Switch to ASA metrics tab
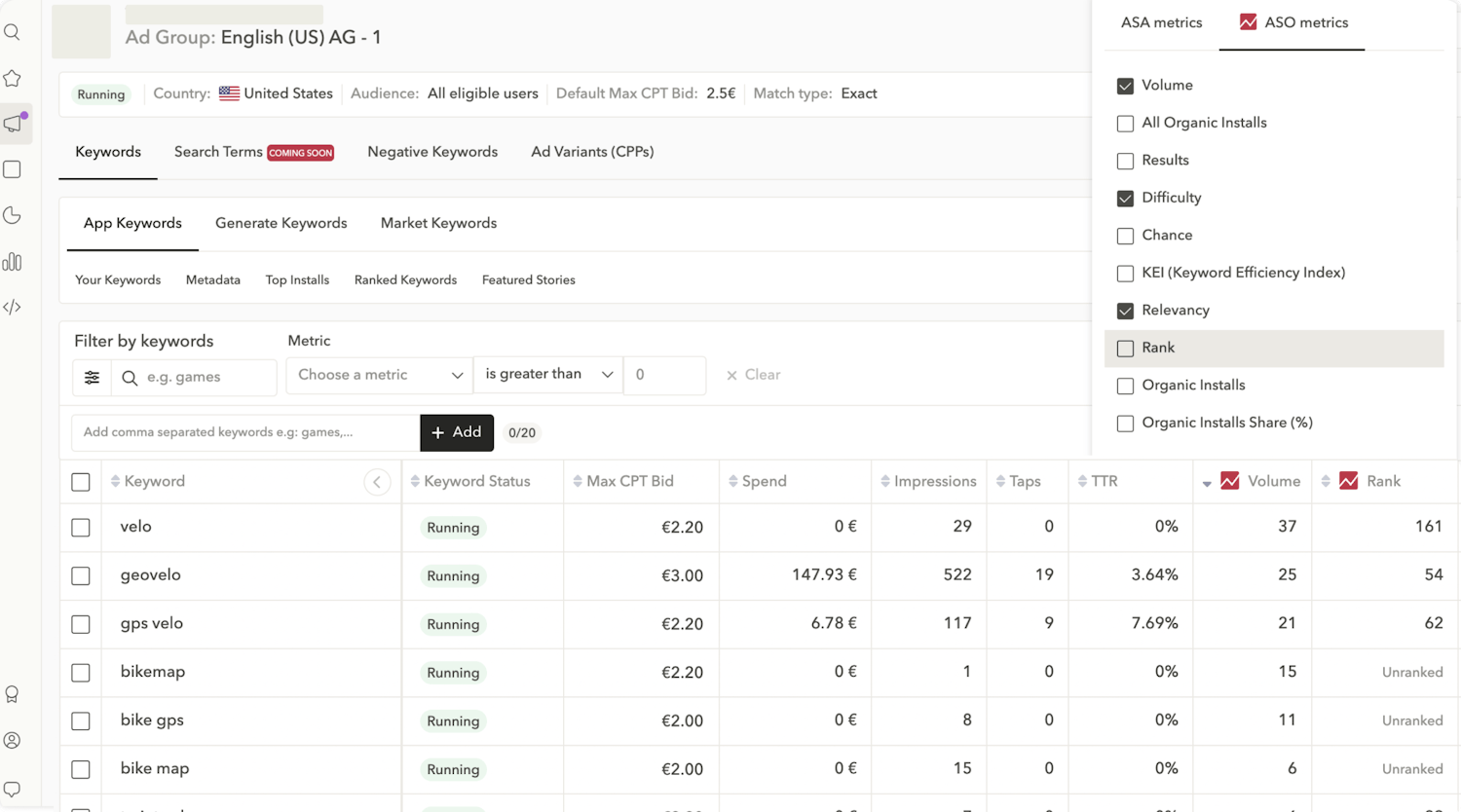The height and width of the screenshot is (812, 1461). 1161,23
